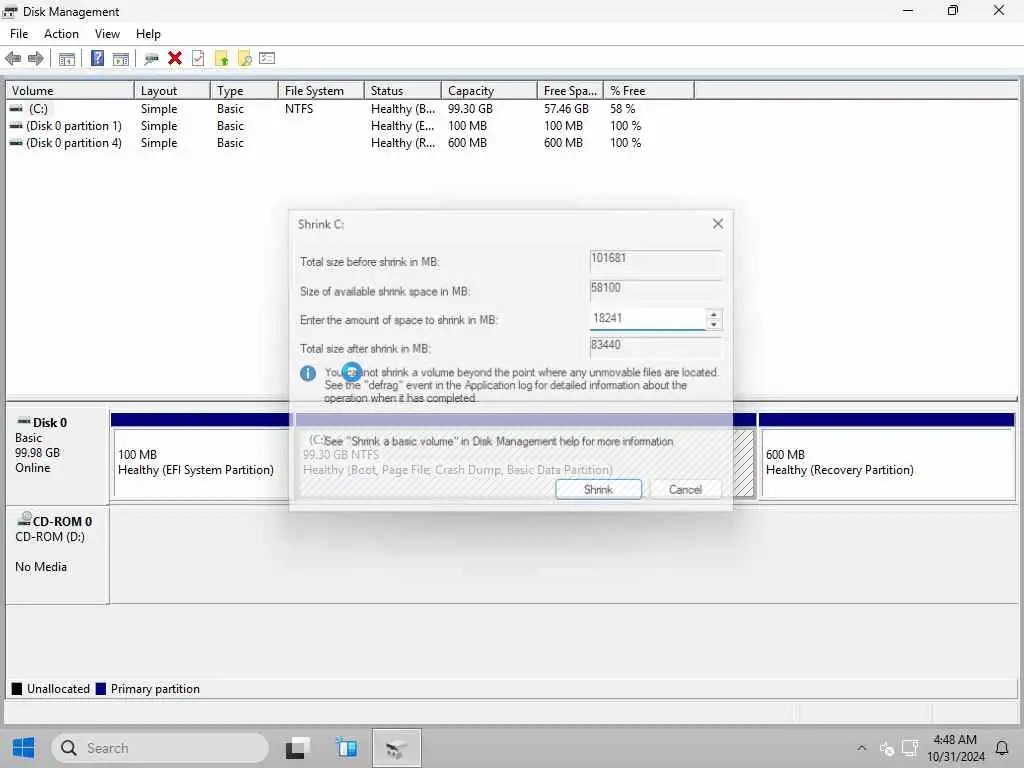The height and width of the screenshot is (768, 1024).
Task: Close Shrink C: dialog with X
Action: (x=718, y=224)
